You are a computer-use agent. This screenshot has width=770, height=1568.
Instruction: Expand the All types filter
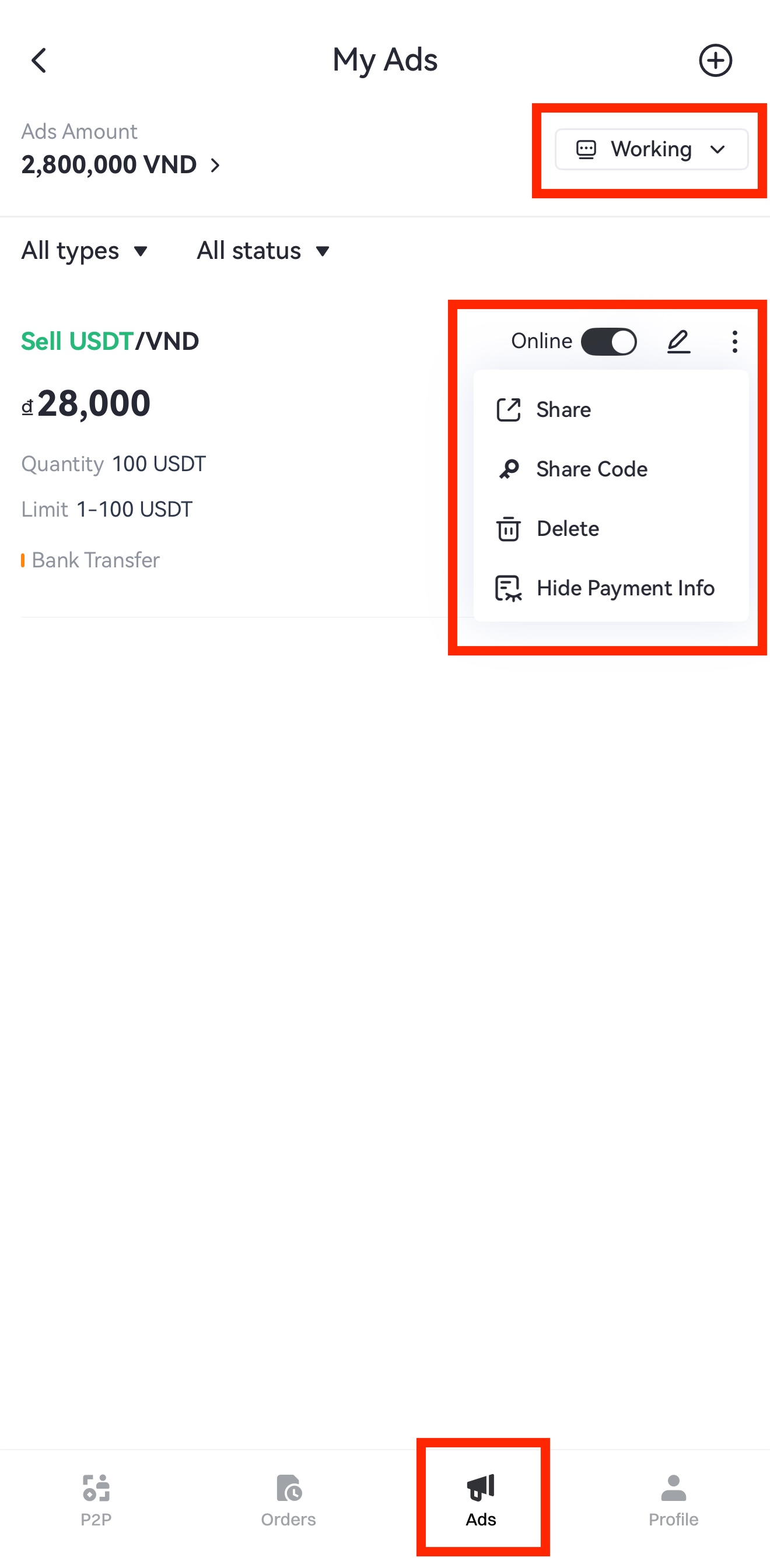coord(85,251)
